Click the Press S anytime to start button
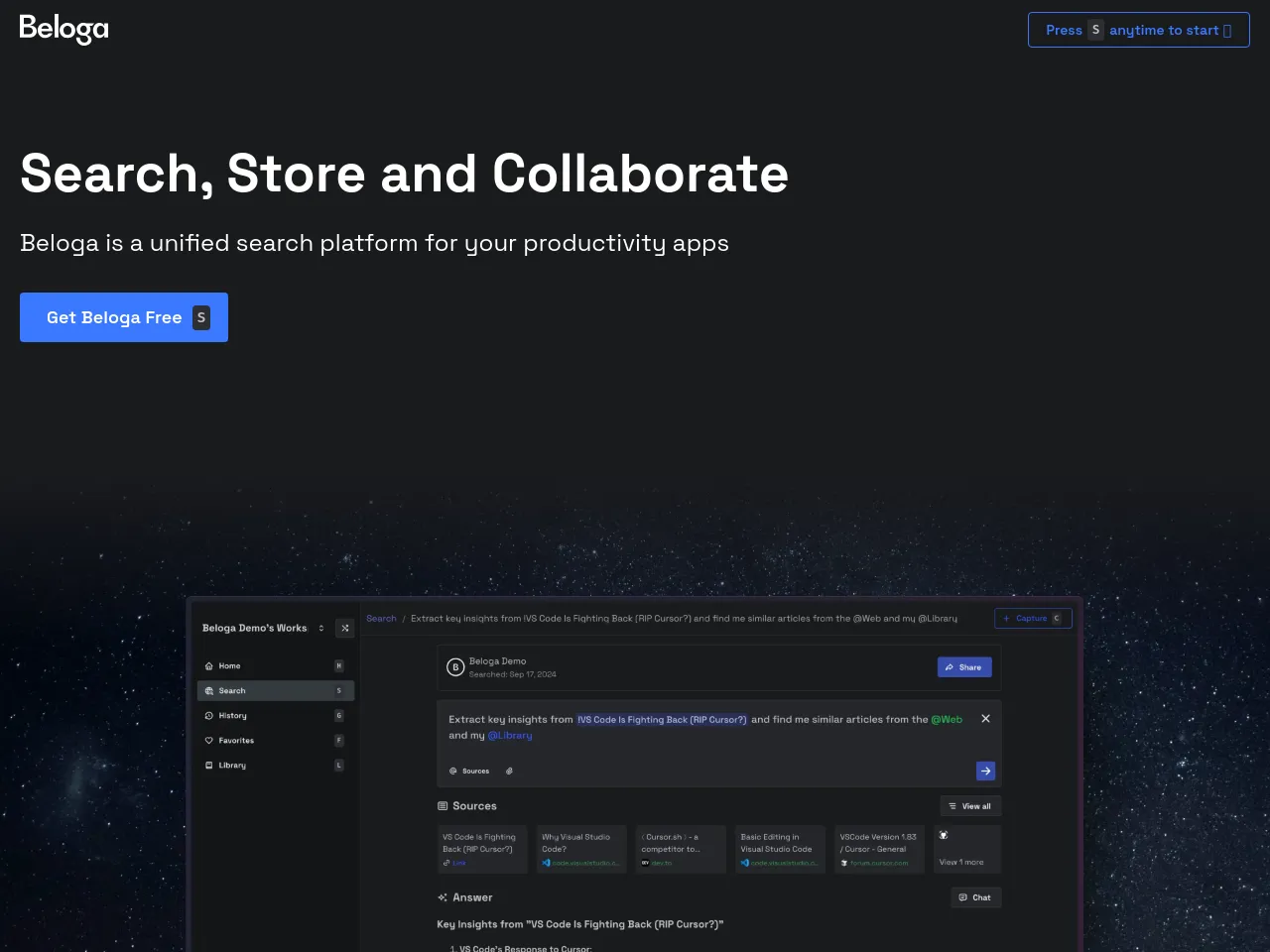Viewport: 1270px width, 952px height. 1138,30
